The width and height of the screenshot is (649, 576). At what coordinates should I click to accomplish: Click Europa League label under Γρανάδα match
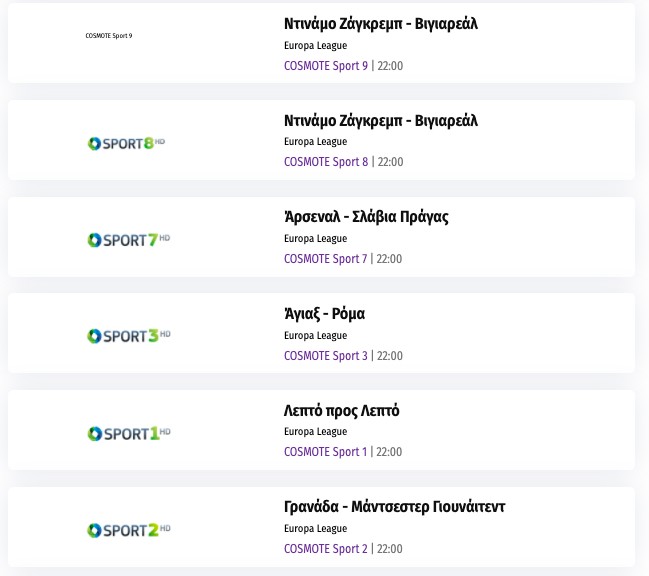[x=315, y=528]
